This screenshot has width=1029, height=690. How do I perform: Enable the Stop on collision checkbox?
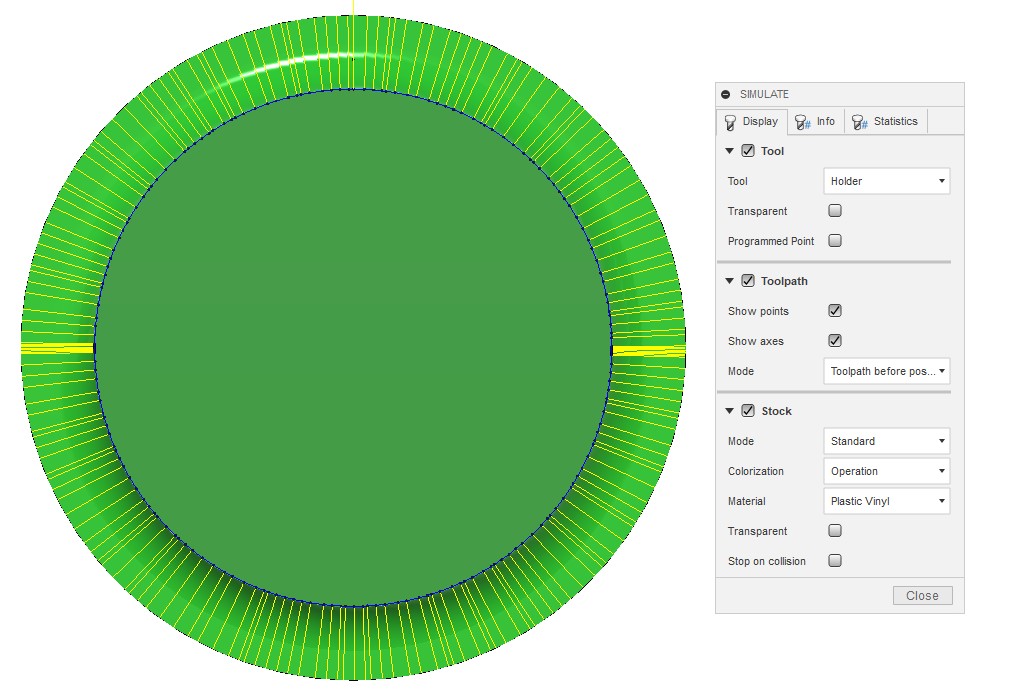pyautogui.click(x=835, y=561)
